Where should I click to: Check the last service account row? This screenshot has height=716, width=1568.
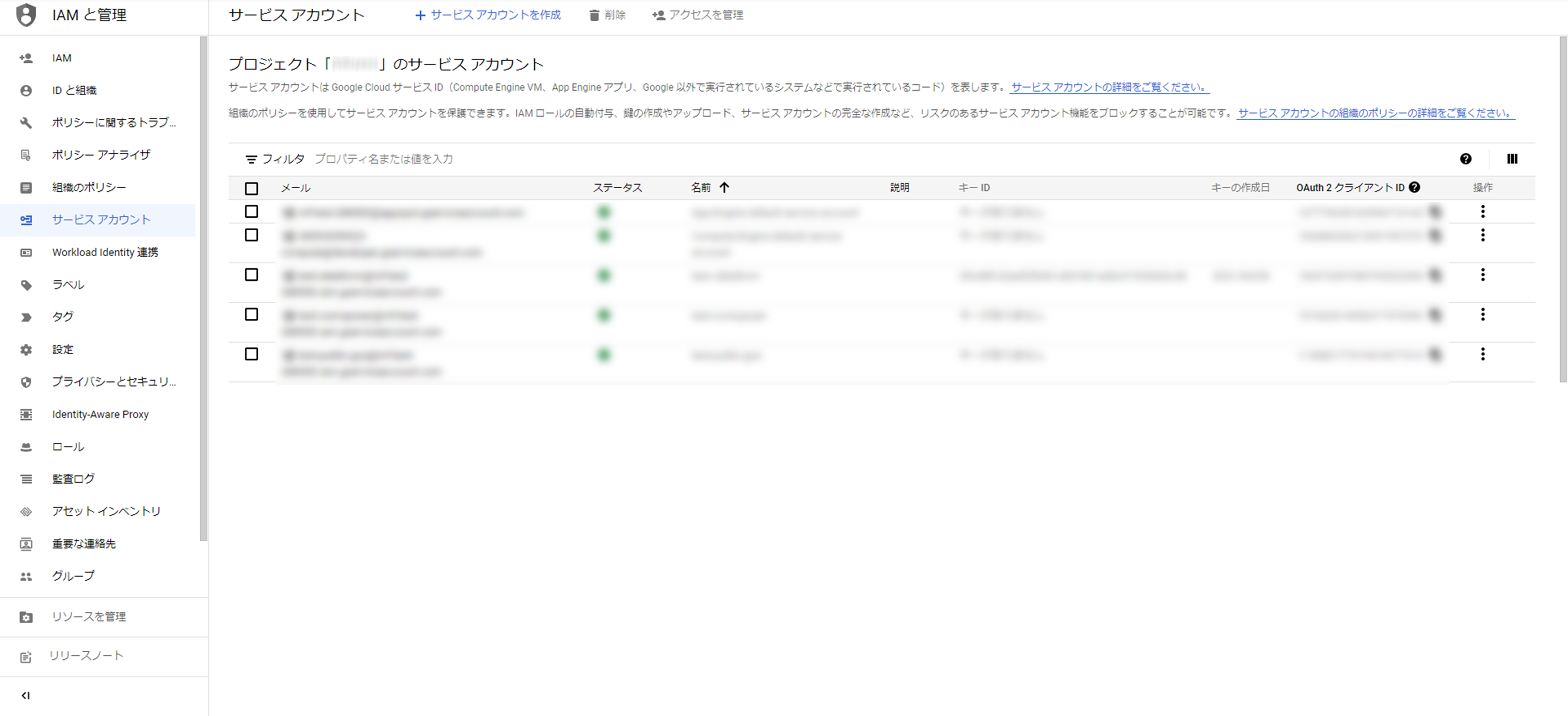pyautogui.click(x=252, y=354)
